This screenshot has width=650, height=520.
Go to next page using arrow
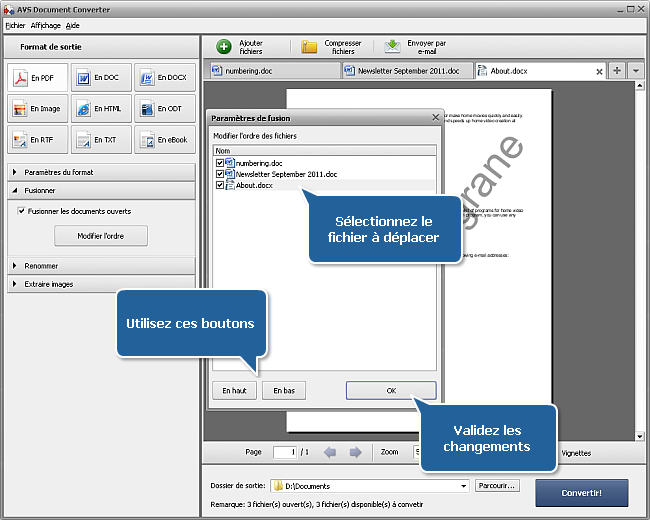[x=355, y=452]
